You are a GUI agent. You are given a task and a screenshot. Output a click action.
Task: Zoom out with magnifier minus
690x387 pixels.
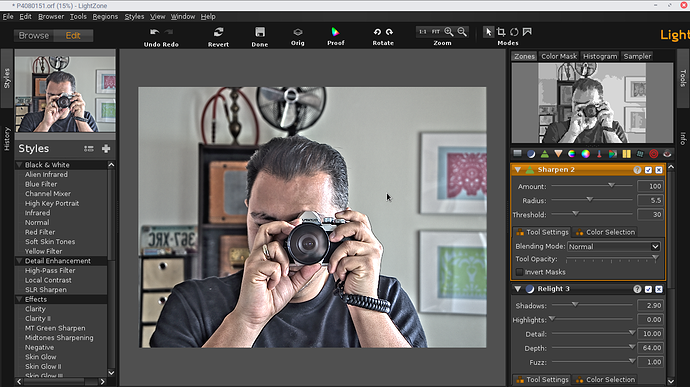tap(462, 32)
